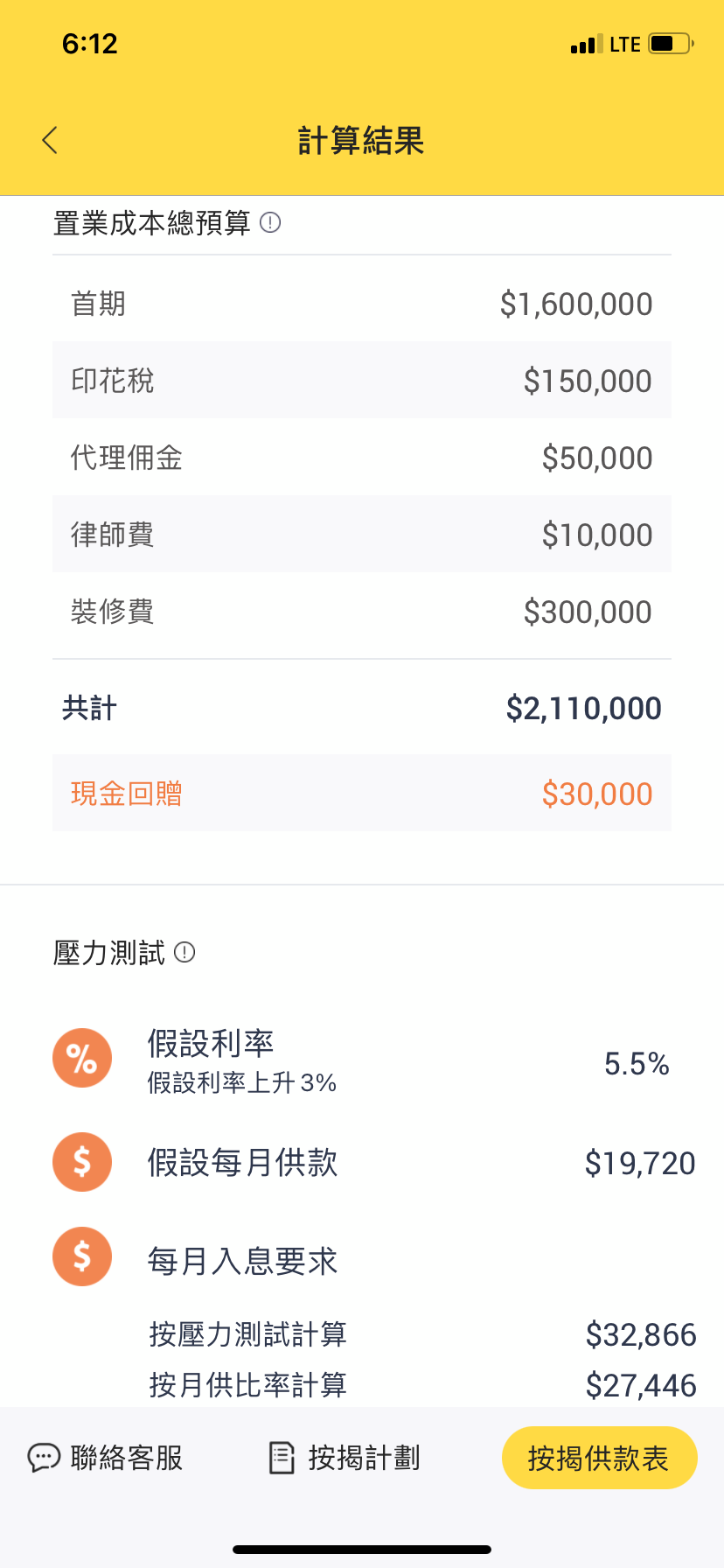The height and width of the screenshot is (1568, 724).
Task: Tap the document icon for 按揭計劃
Action: point(282,1458)
